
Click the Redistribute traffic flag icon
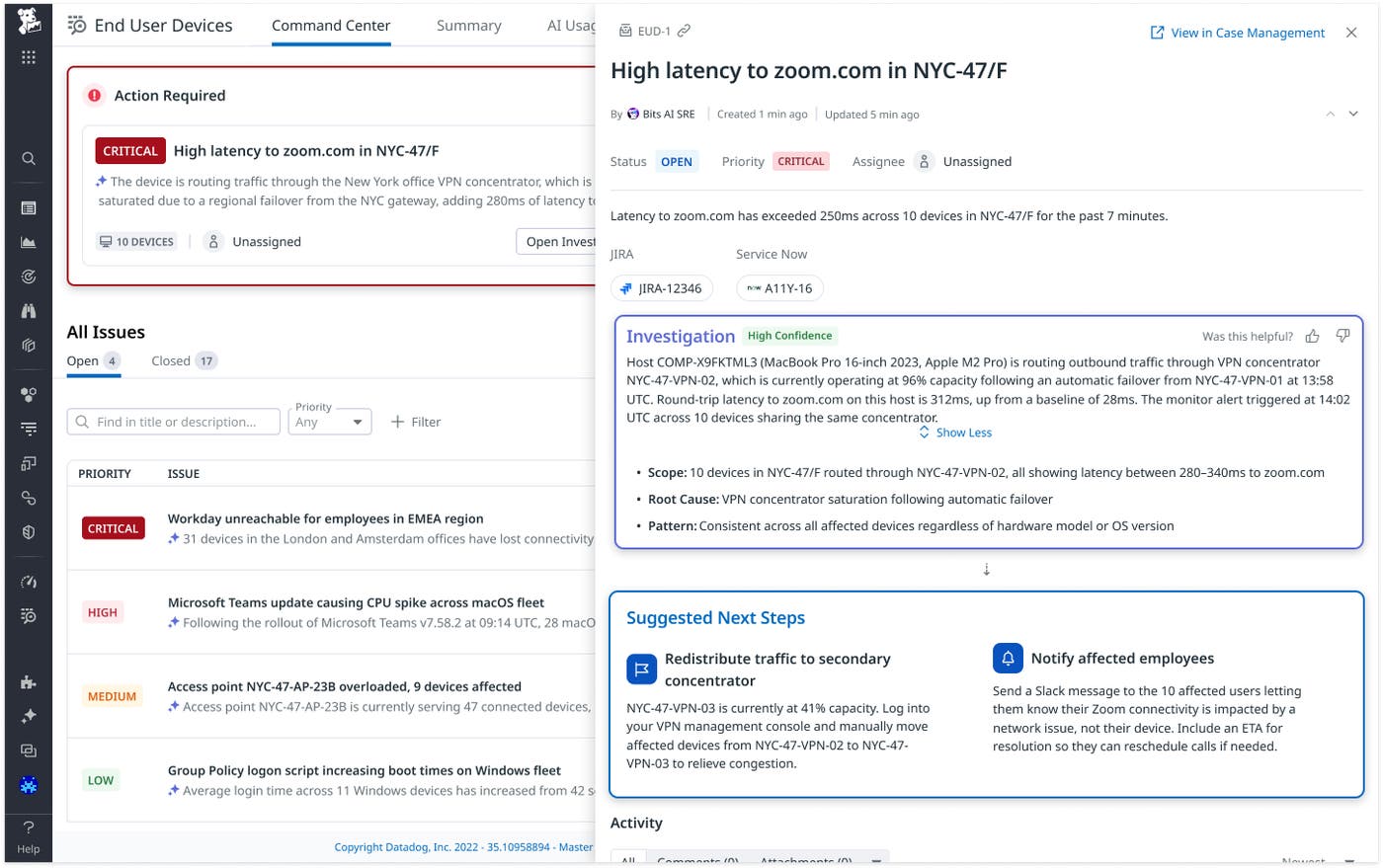(641, 669)
